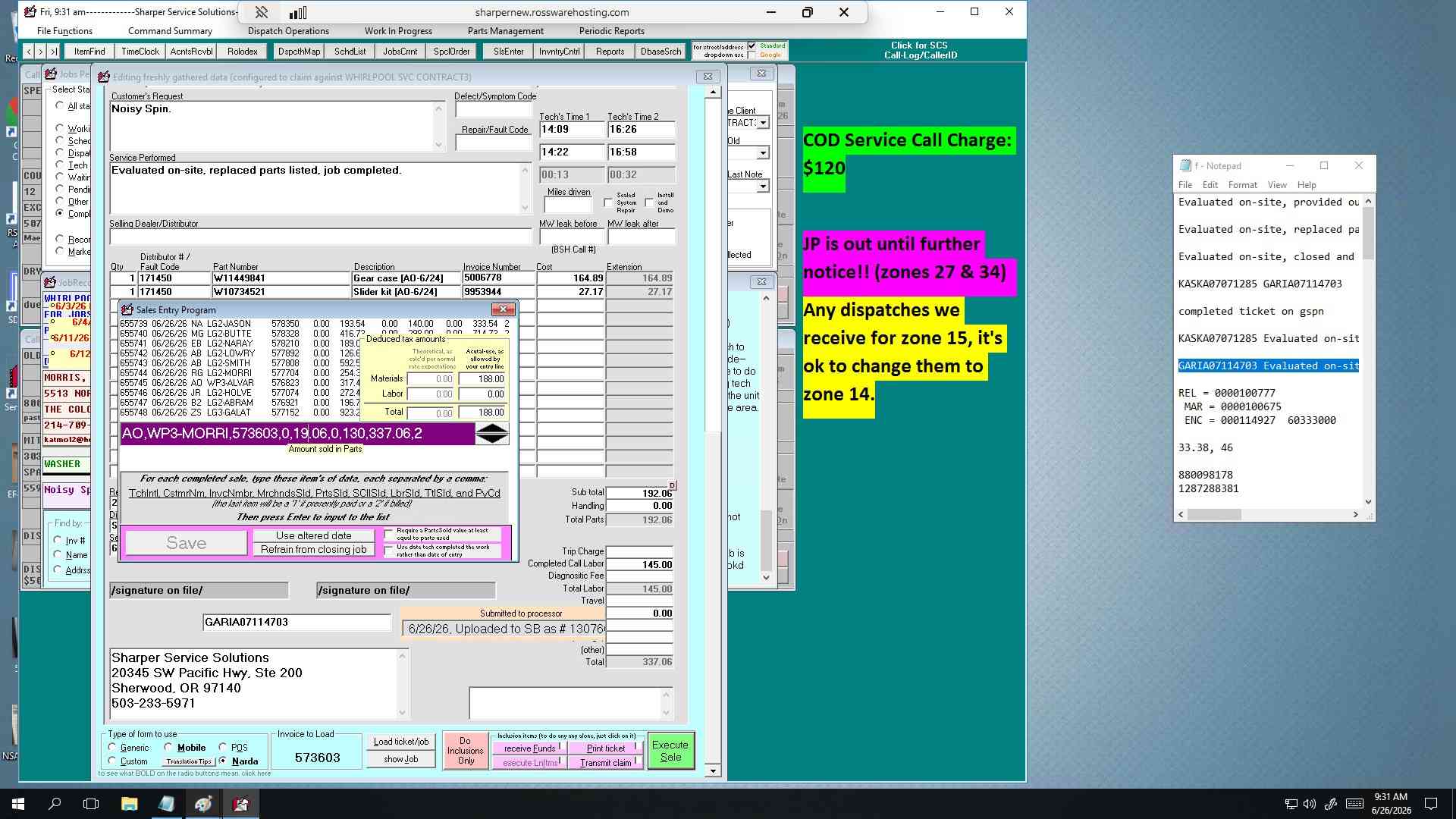Open File Explorer from the taskbar

pyautogui.click(x=129, y=804)
